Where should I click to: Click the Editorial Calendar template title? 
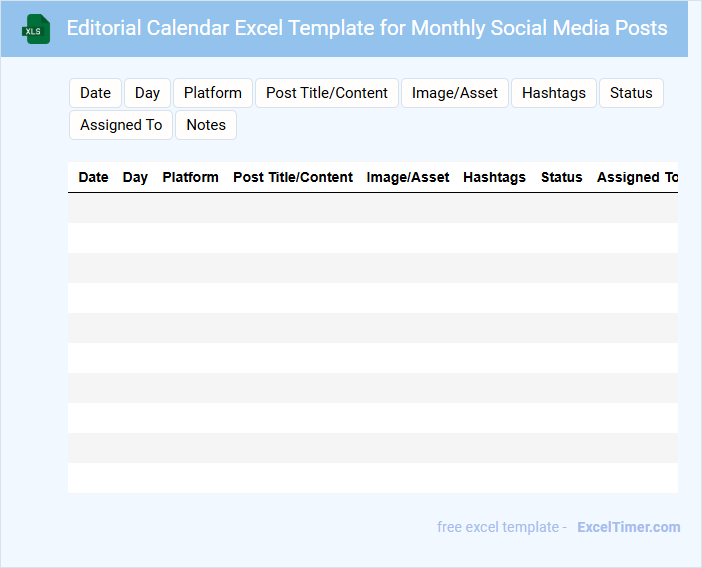click(366, 28)
